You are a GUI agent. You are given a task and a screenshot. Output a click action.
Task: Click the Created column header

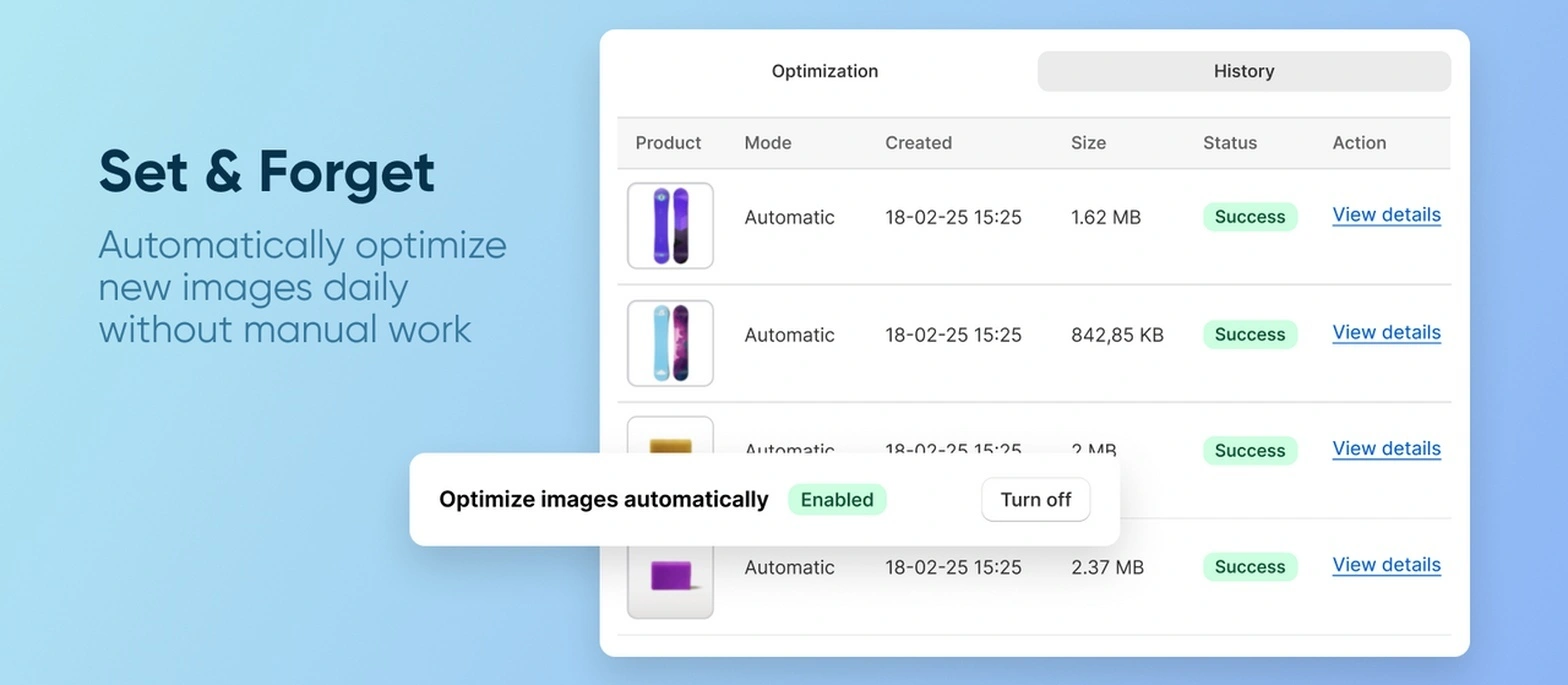pyautogui.click(x=918, y=143)
